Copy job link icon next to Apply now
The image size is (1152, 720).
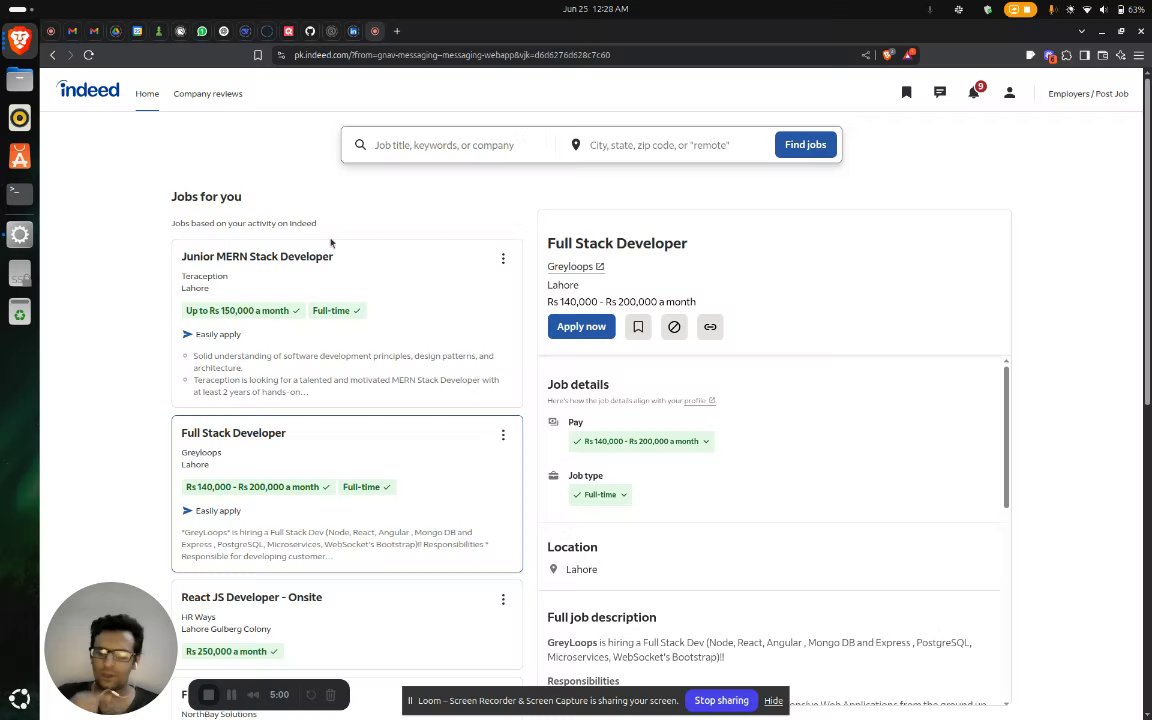pyautogui.click(x=710, y=327)
